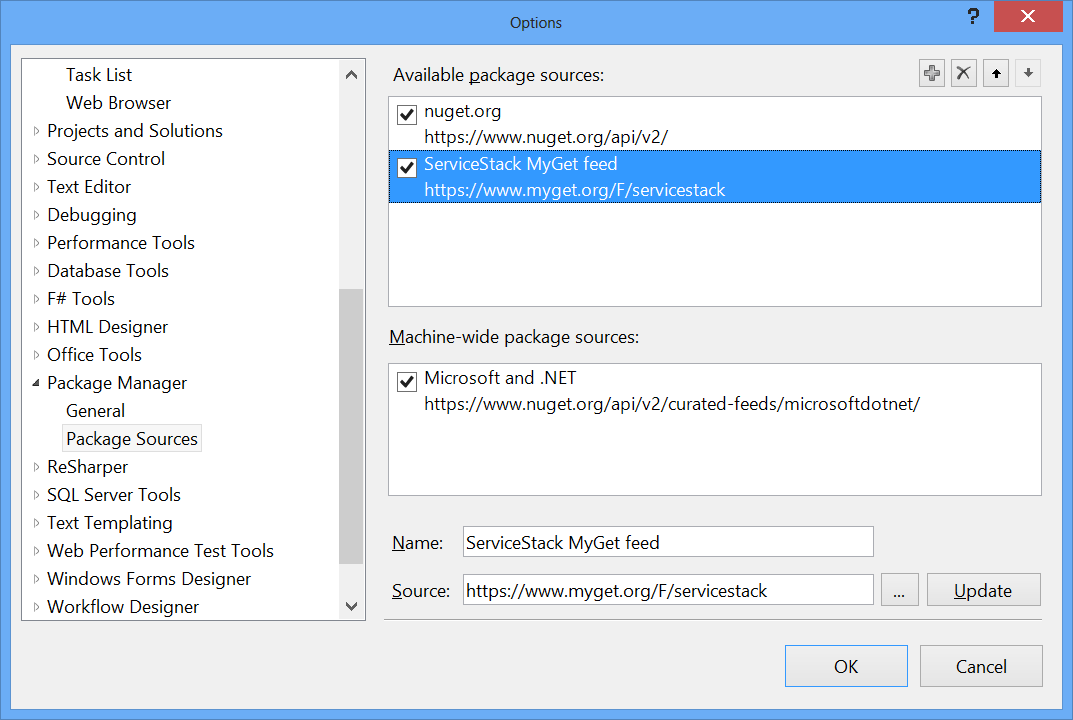Collapse the Package Manager node
The image size is (1073, 720).
coord(36,383)
